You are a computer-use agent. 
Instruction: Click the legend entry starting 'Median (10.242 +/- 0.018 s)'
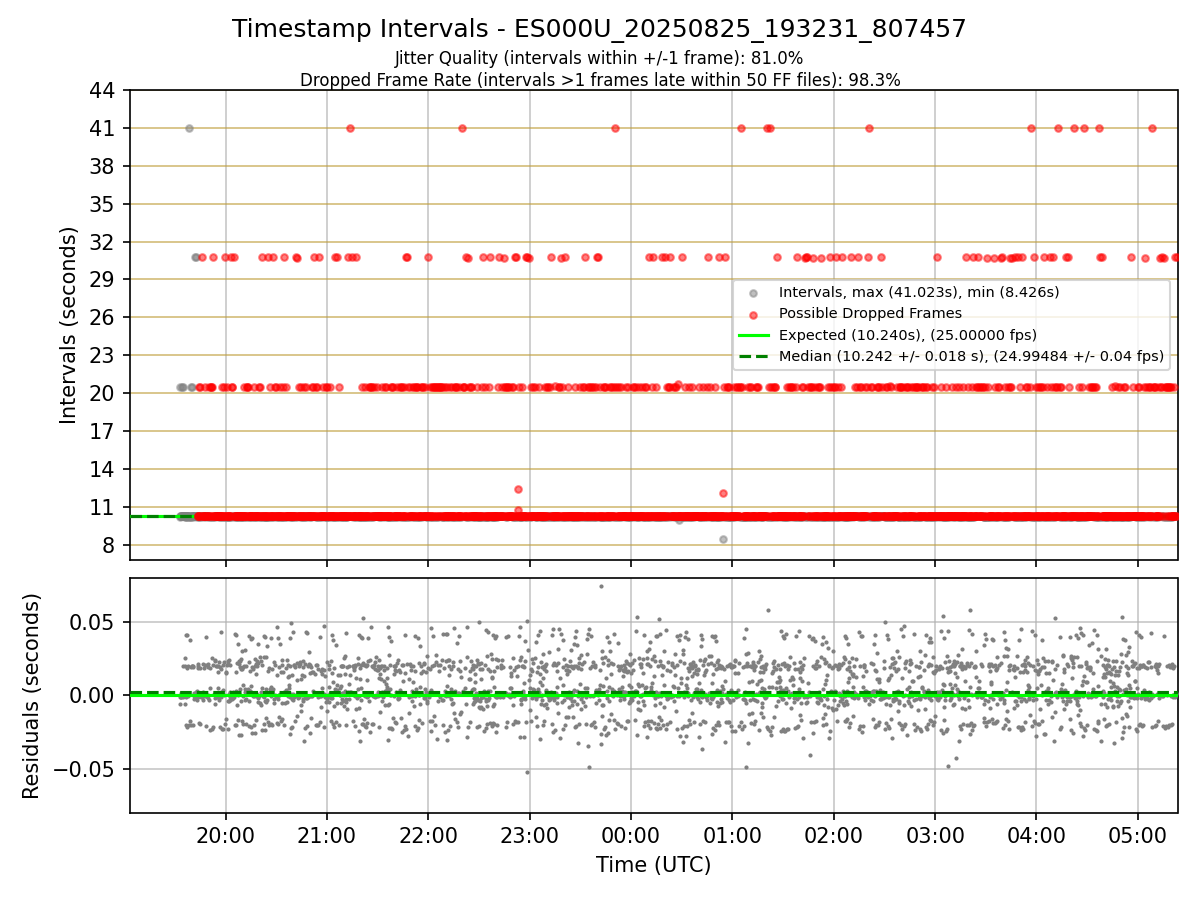pyautogui.click(x=971, y=355)
